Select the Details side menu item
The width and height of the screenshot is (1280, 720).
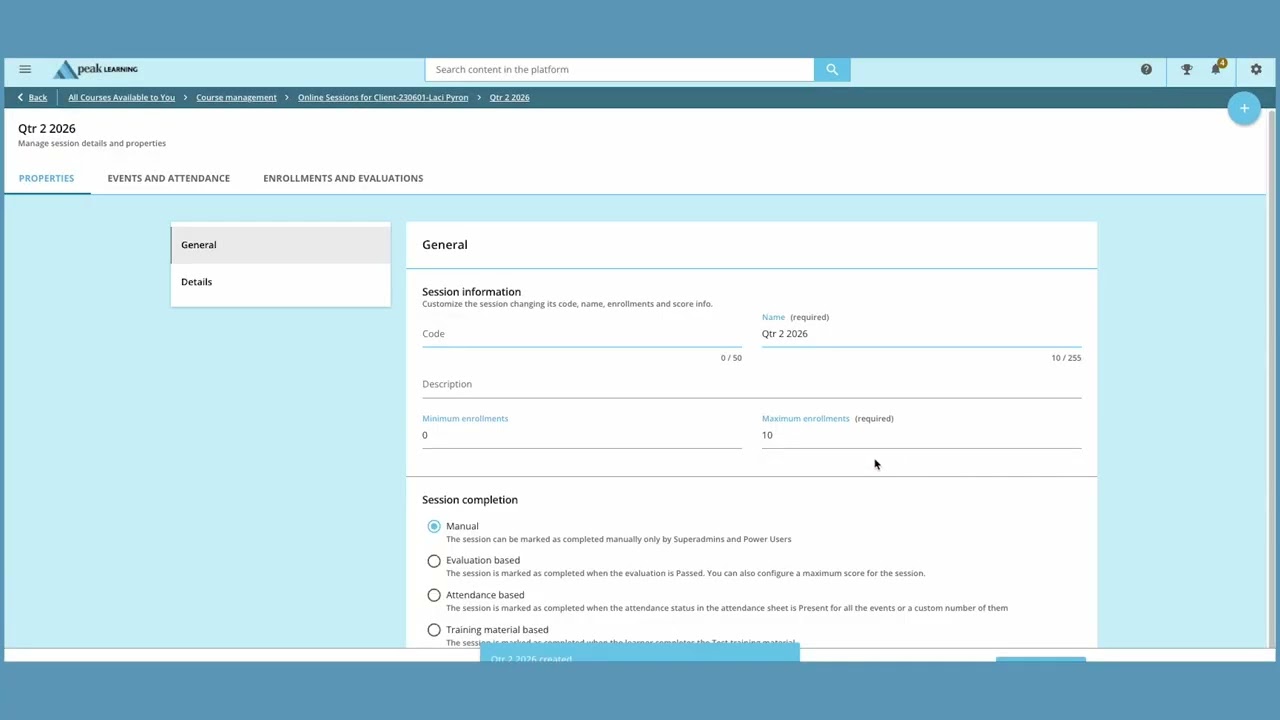pos(280,282)
